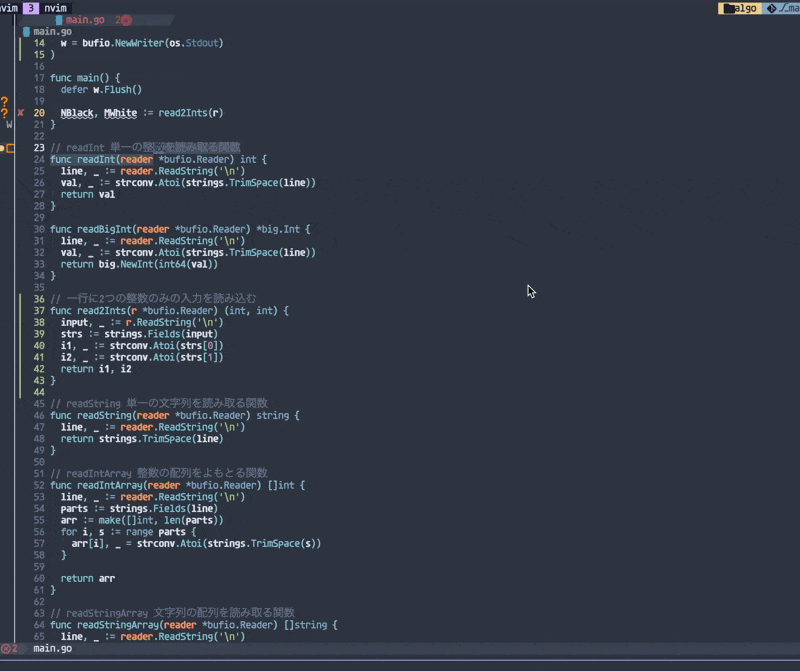Click the orange question mark sign beside line 20

pyautogui.click(x=5, y=113)
